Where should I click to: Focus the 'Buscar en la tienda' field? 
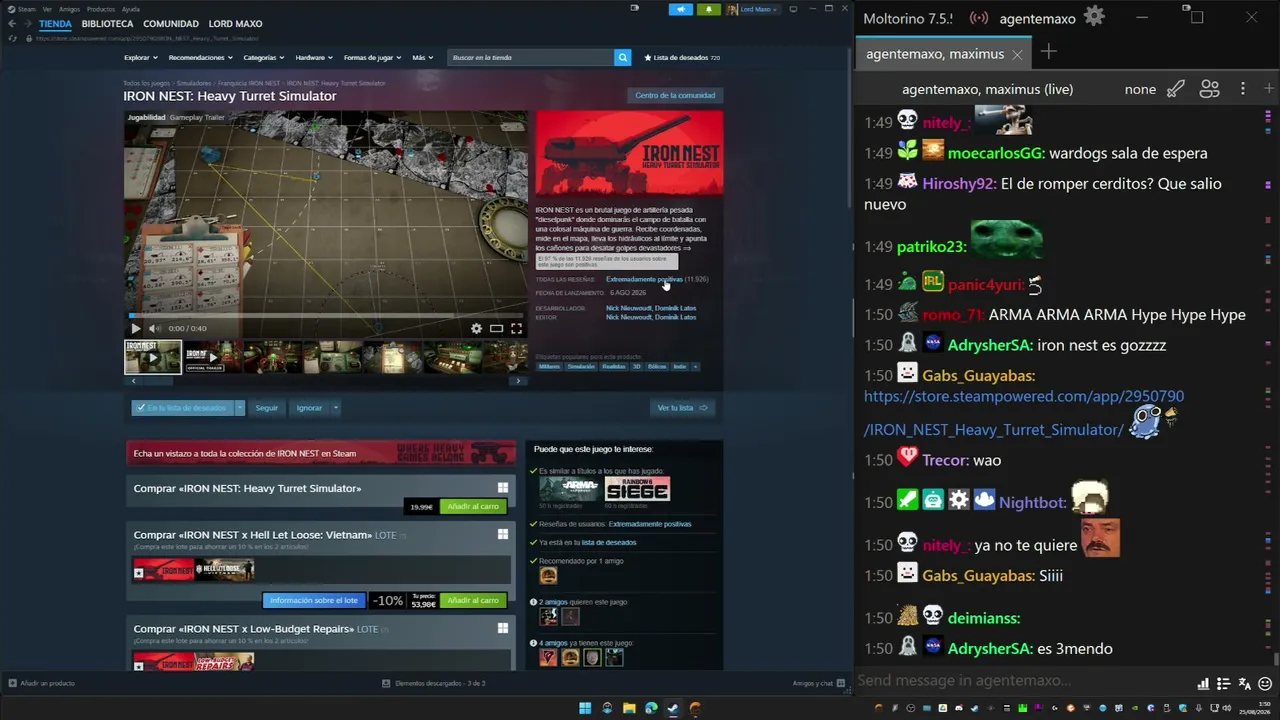(531, 58)
